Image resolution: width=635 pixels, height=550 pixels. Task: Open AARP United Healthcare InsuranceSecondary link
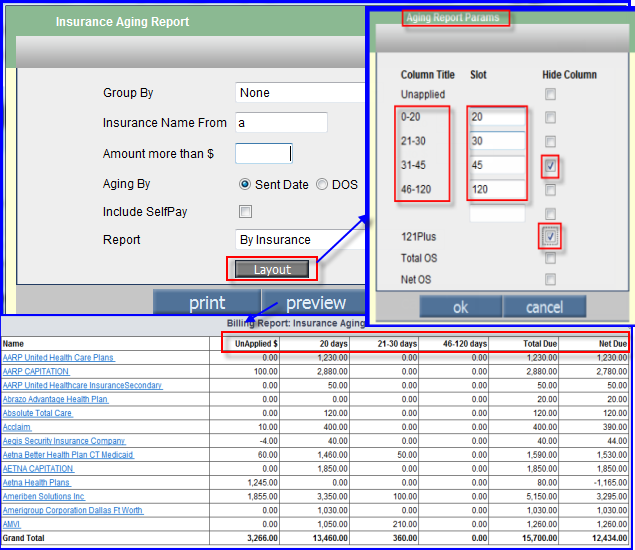[82, 385]
